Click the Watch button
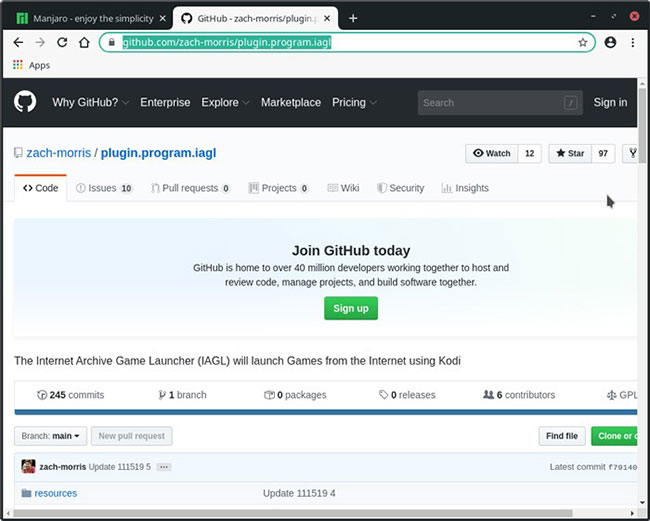This screenshot has width=650, height=521. pyautogui.click(x=492, y=153)
